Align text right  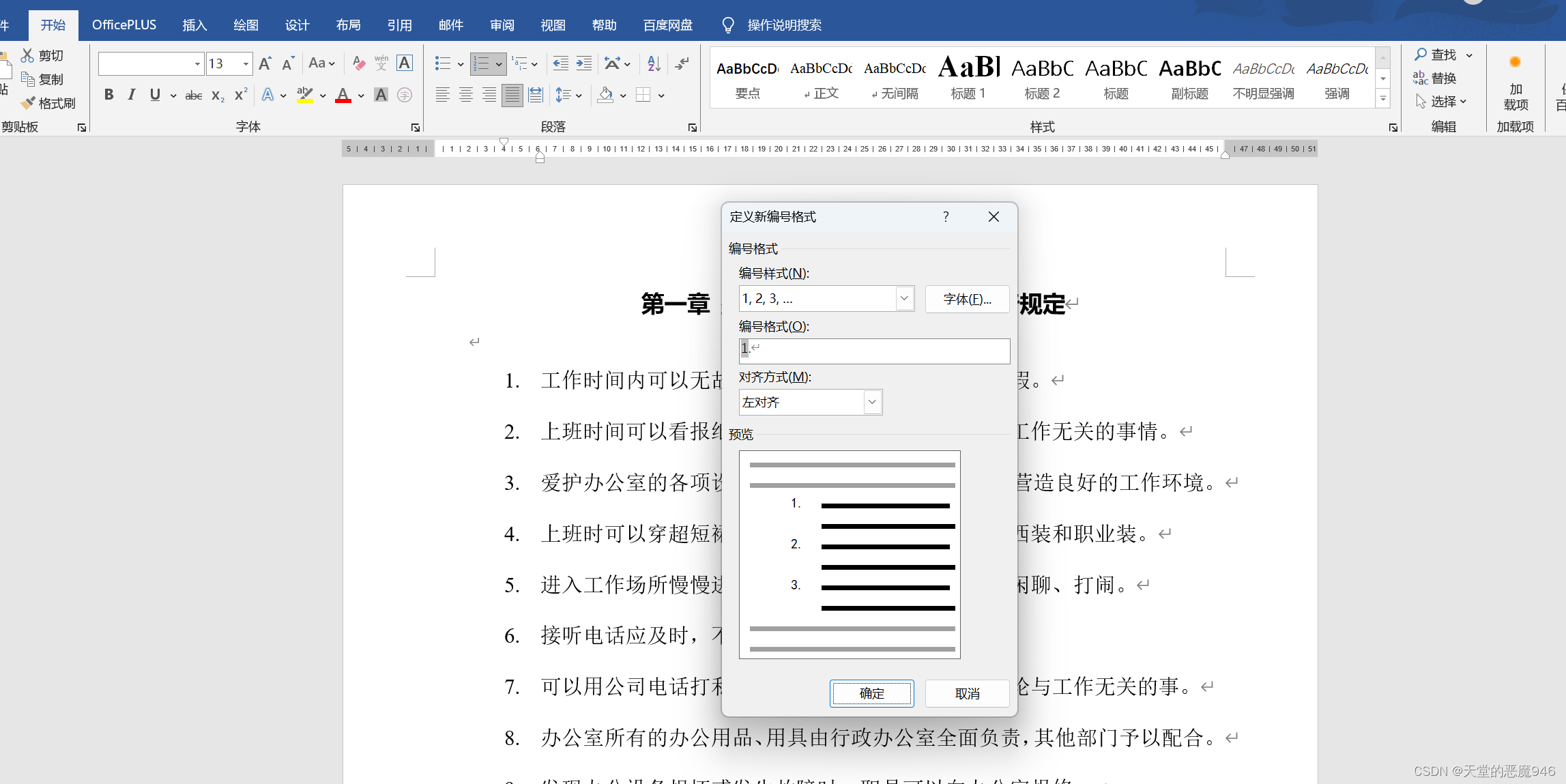click(489, 95)
